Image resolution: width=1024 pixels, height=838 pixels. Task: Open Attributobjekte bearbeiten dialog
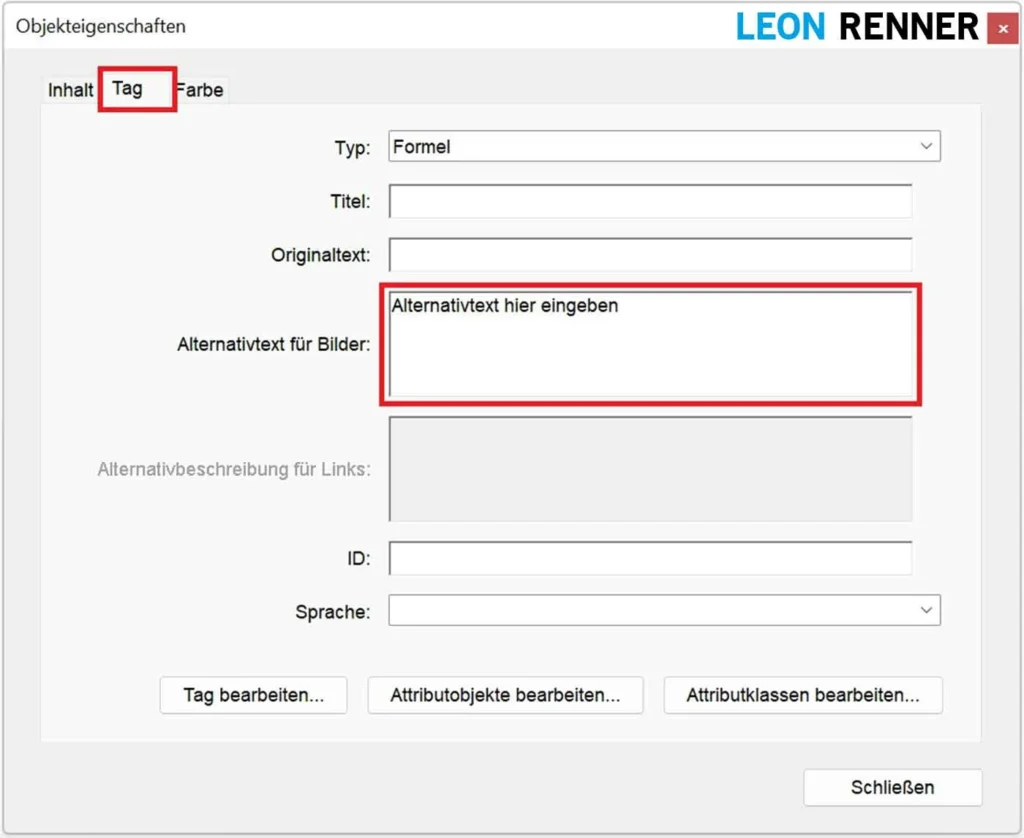click(x=505, y=696)
